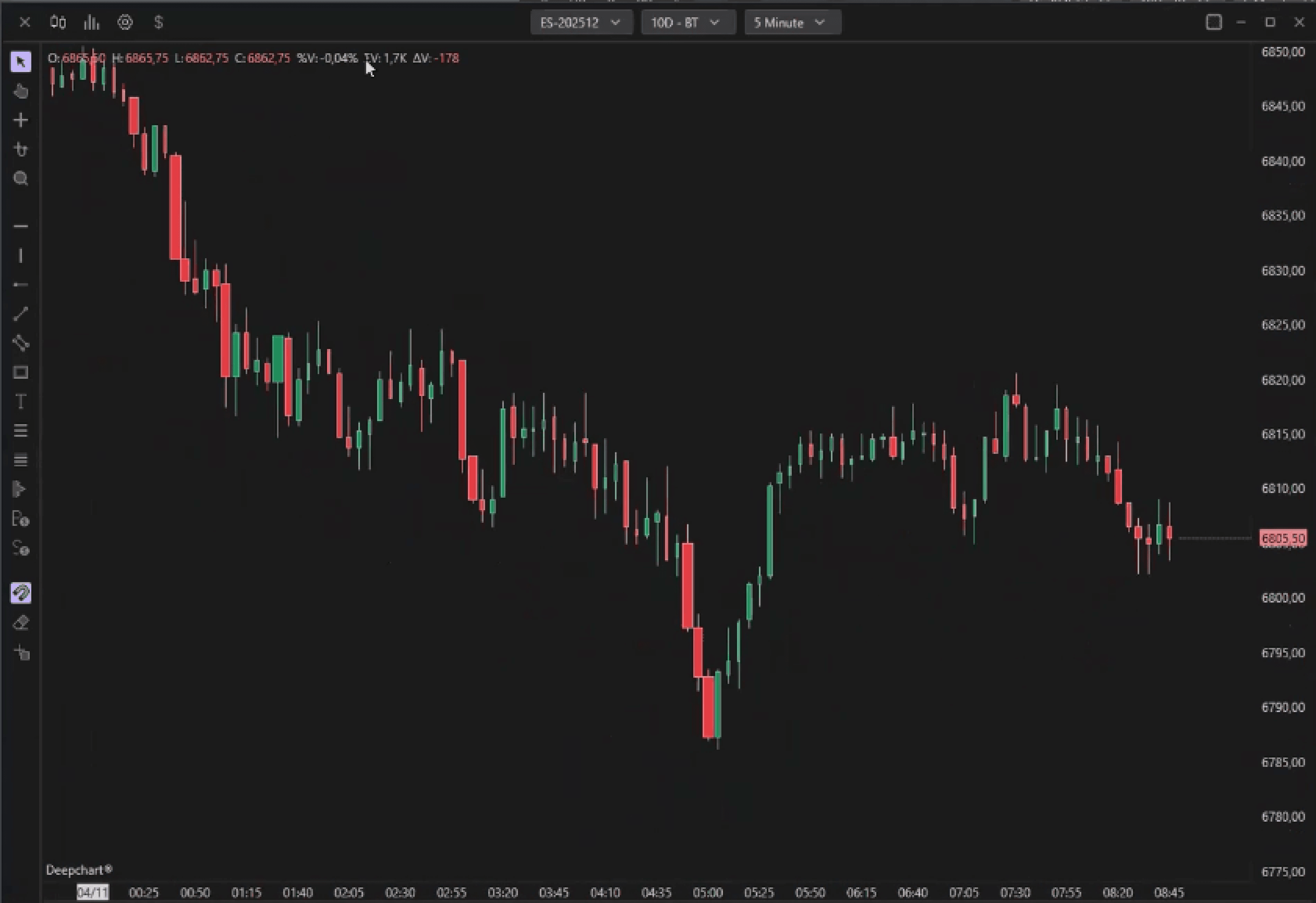Choose the text annotation tool
This screenshot has height=903, width=1316.
[21, 402]
